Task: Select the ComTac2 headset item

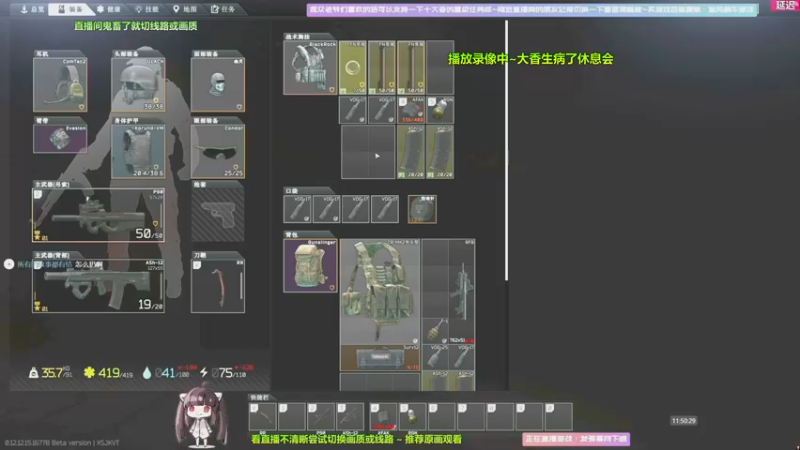Action: coord(60,85)
